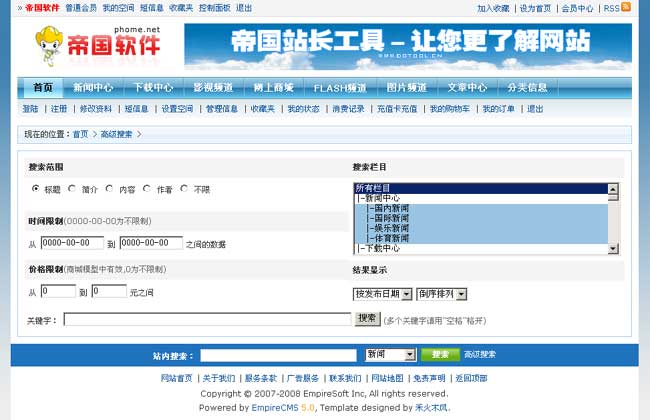Open the 高级搜索 link in blue bar
The height and width of the screenshot is (420, 650).
click(x=480, y=355)
